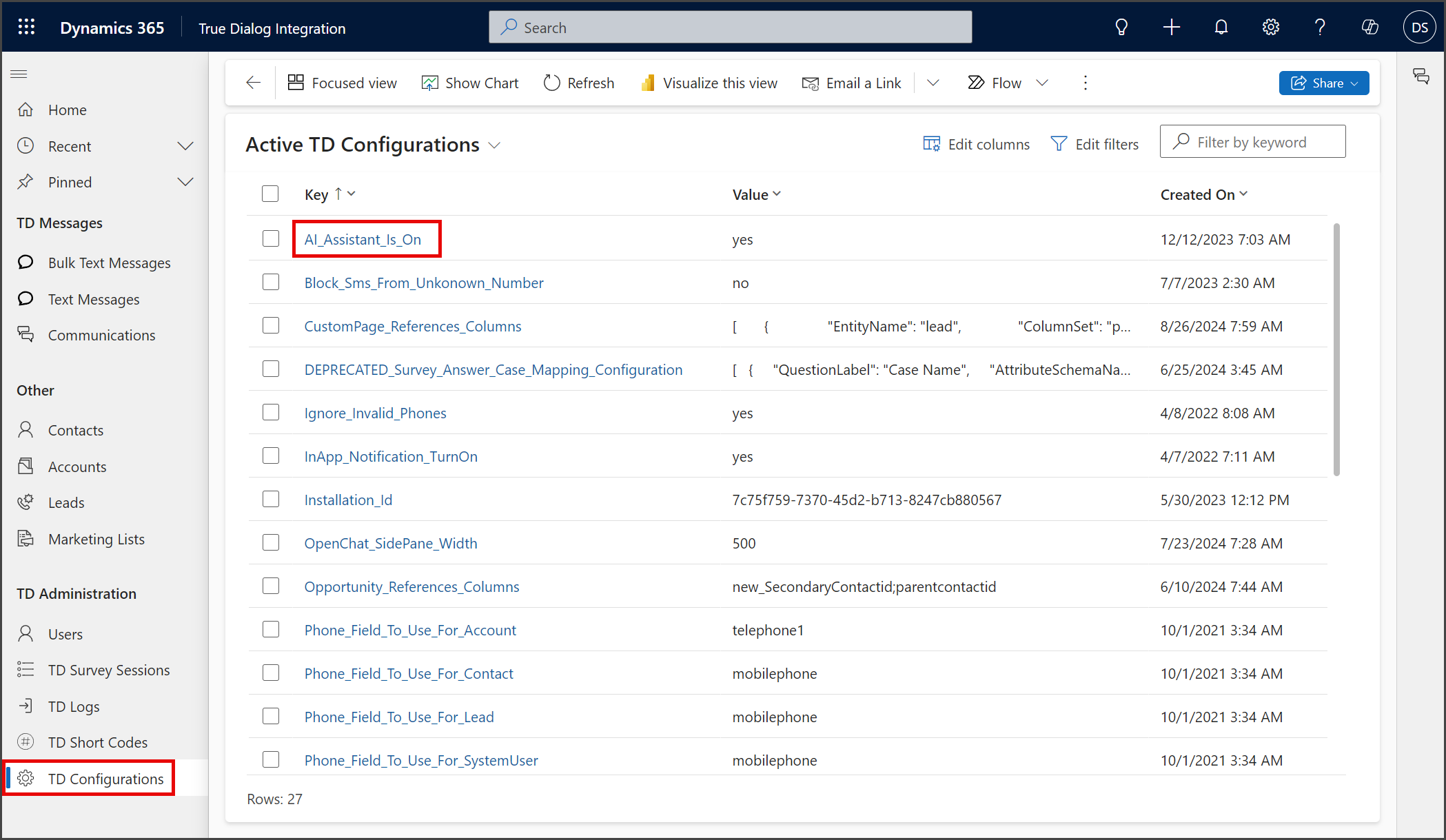
Task: Open the Created On column header menu
Action: click(x=1243, y=194)
